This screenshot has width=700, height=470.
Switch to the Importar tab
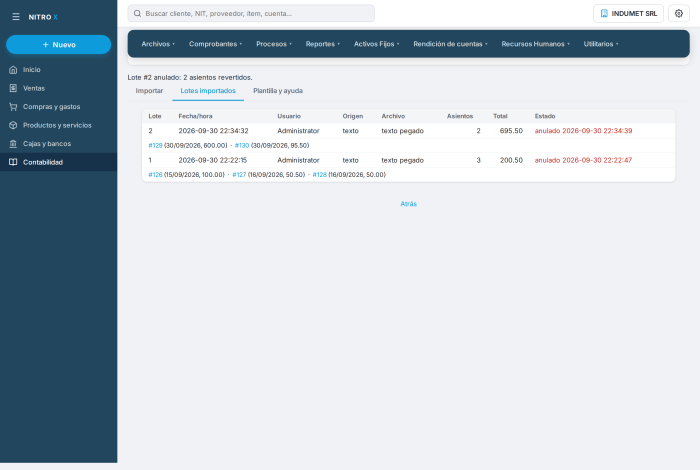click(149, 91)
